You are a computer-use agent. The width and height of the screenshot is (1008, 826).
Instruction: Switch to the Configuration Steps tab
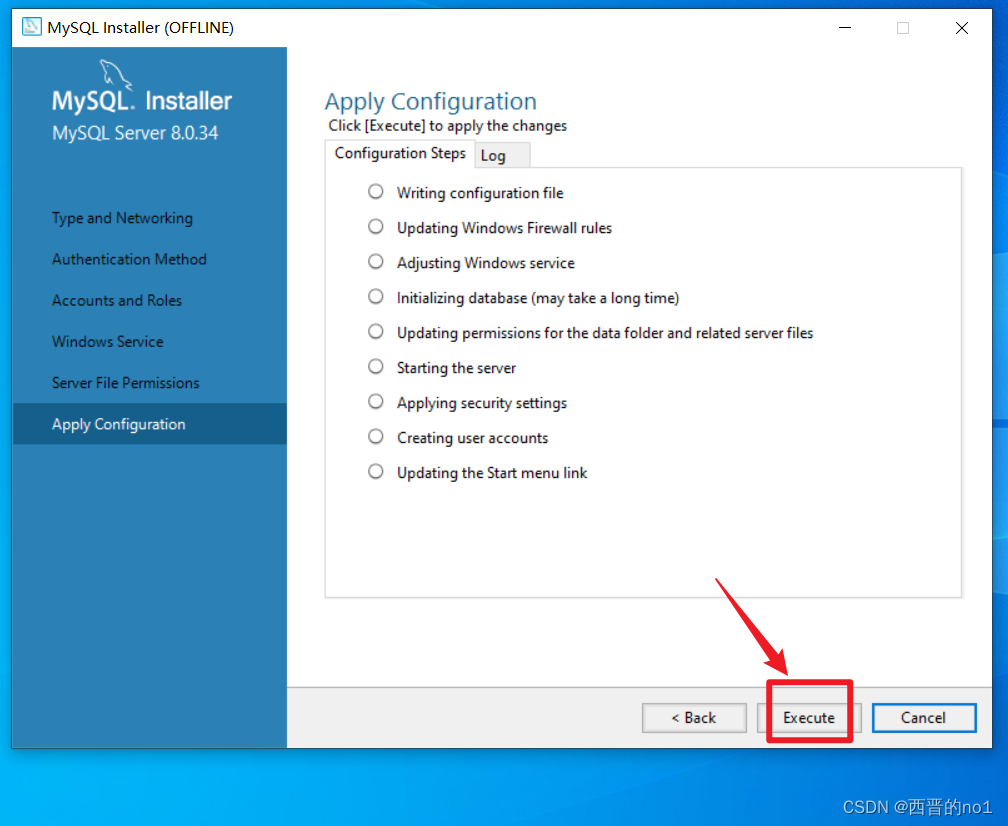click(400, 154)
